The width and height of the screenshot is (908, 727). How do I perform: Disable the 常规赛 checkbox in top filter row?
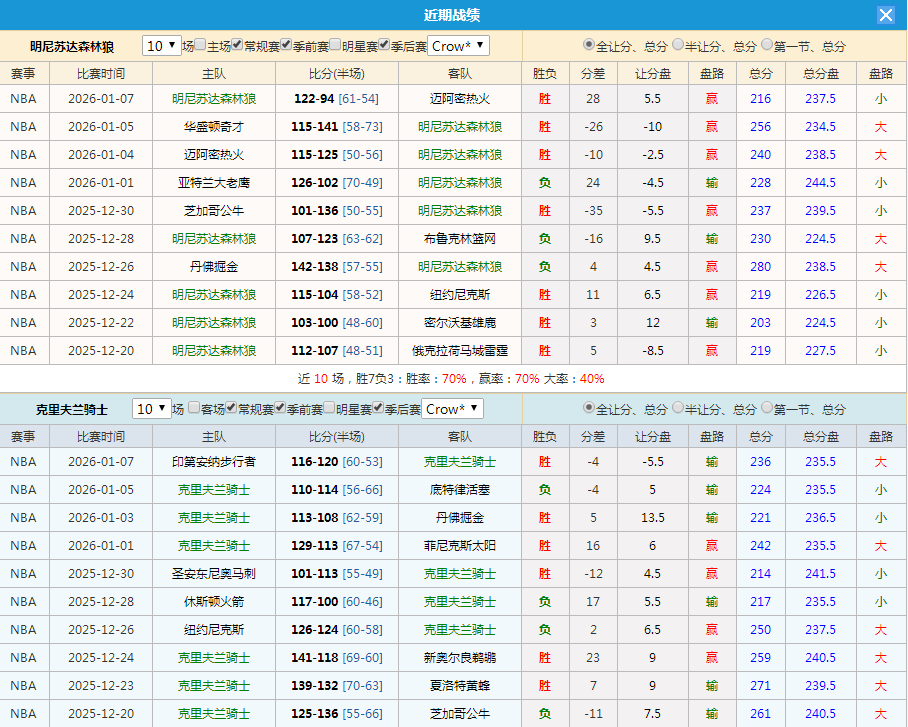click(x=236, y=46)
